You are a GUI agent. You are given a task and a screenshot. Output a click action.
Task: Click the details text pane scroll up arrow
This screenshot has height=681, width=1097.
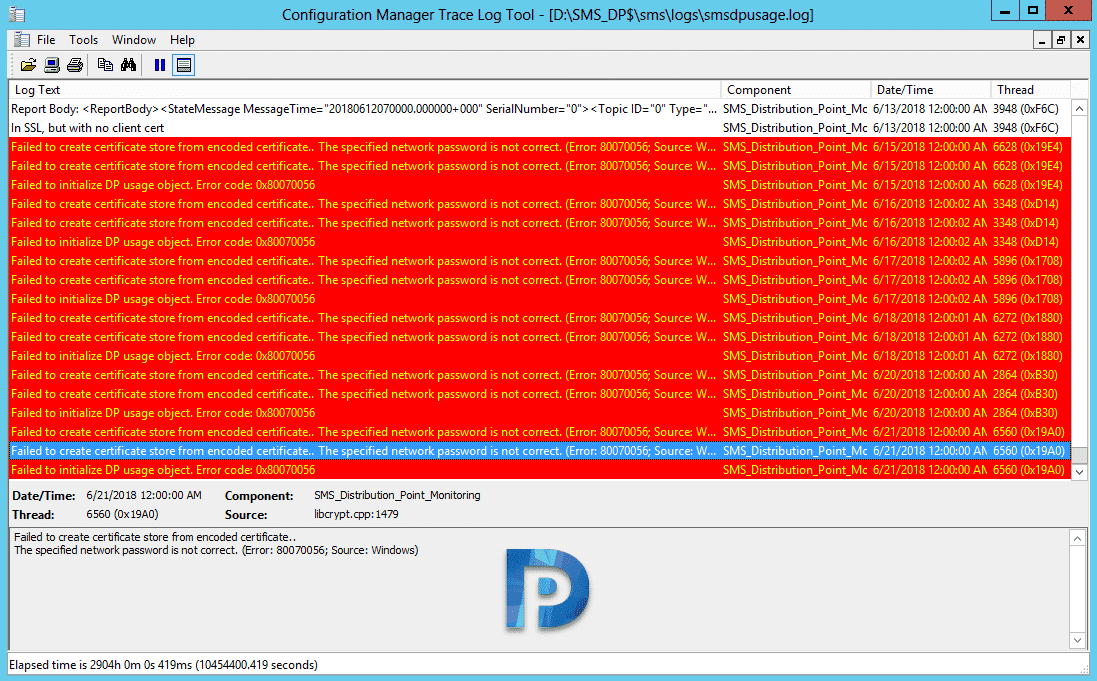click(1077, 538)
